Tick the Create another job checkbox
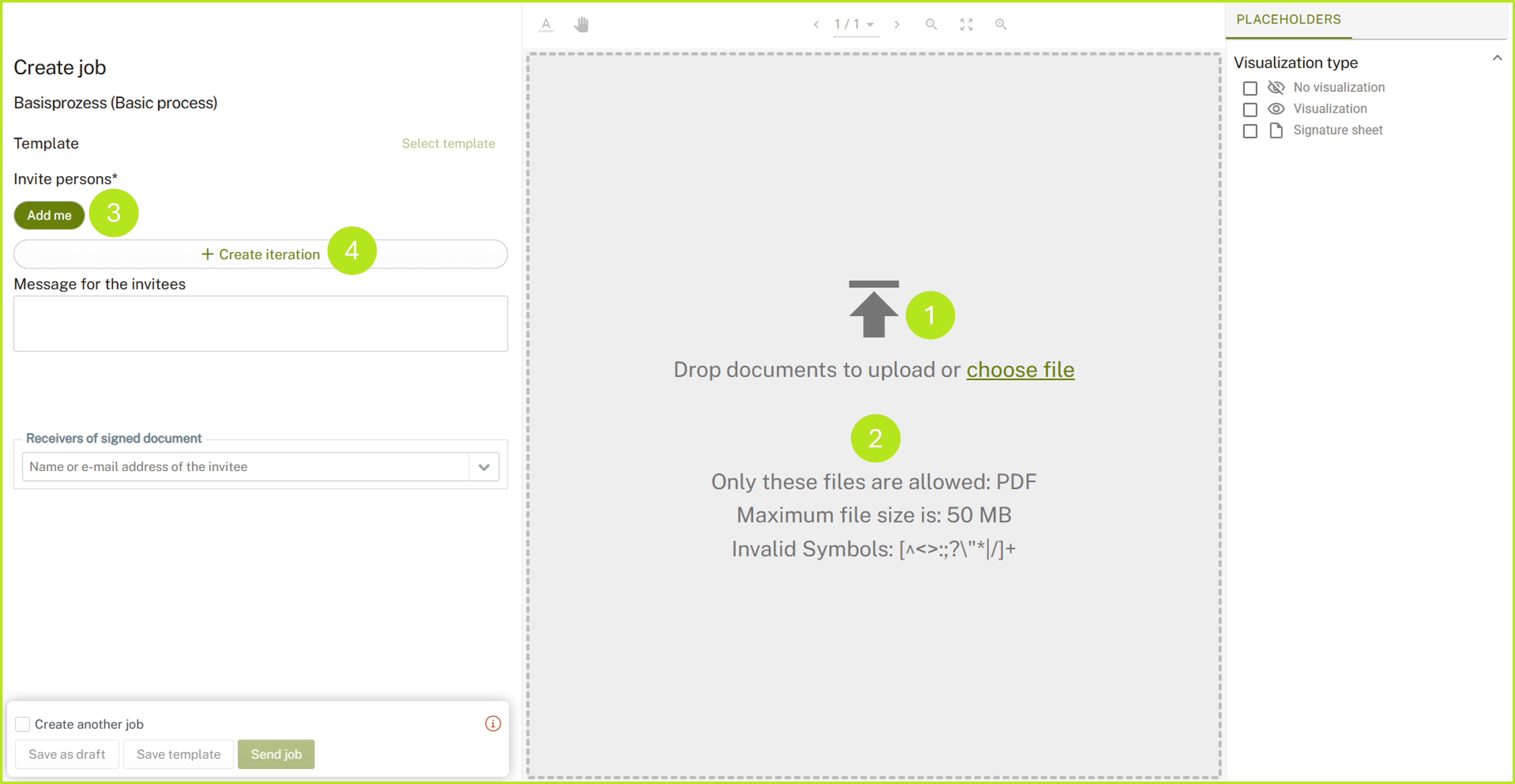This screenshot has height=784, width=1515. (x=22, y=724)
